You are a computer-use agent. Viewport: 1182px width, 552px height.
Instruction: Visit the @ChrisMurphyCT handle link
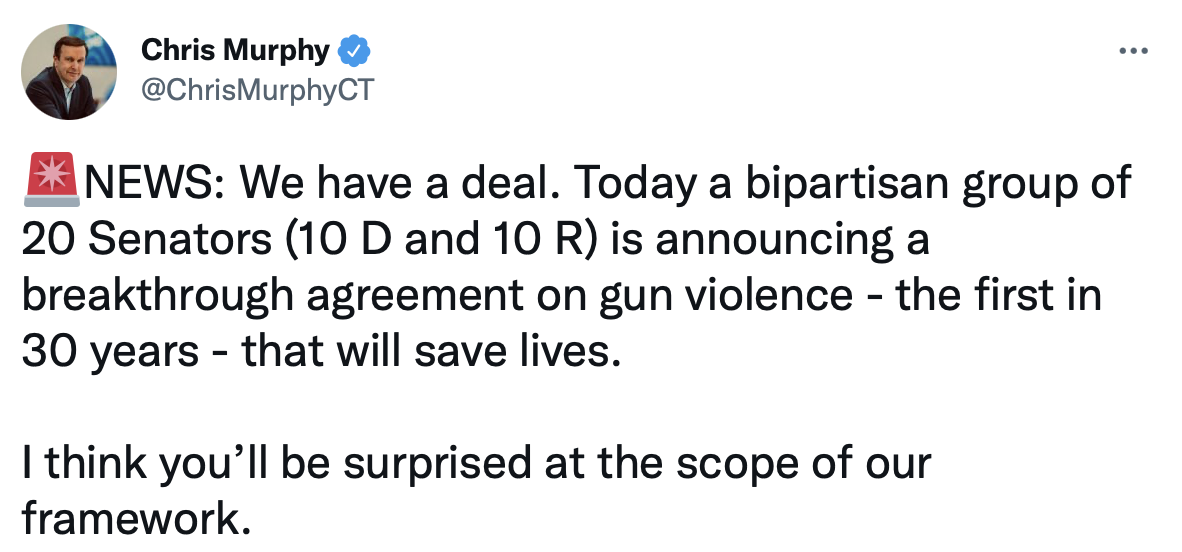pos(257,91)
